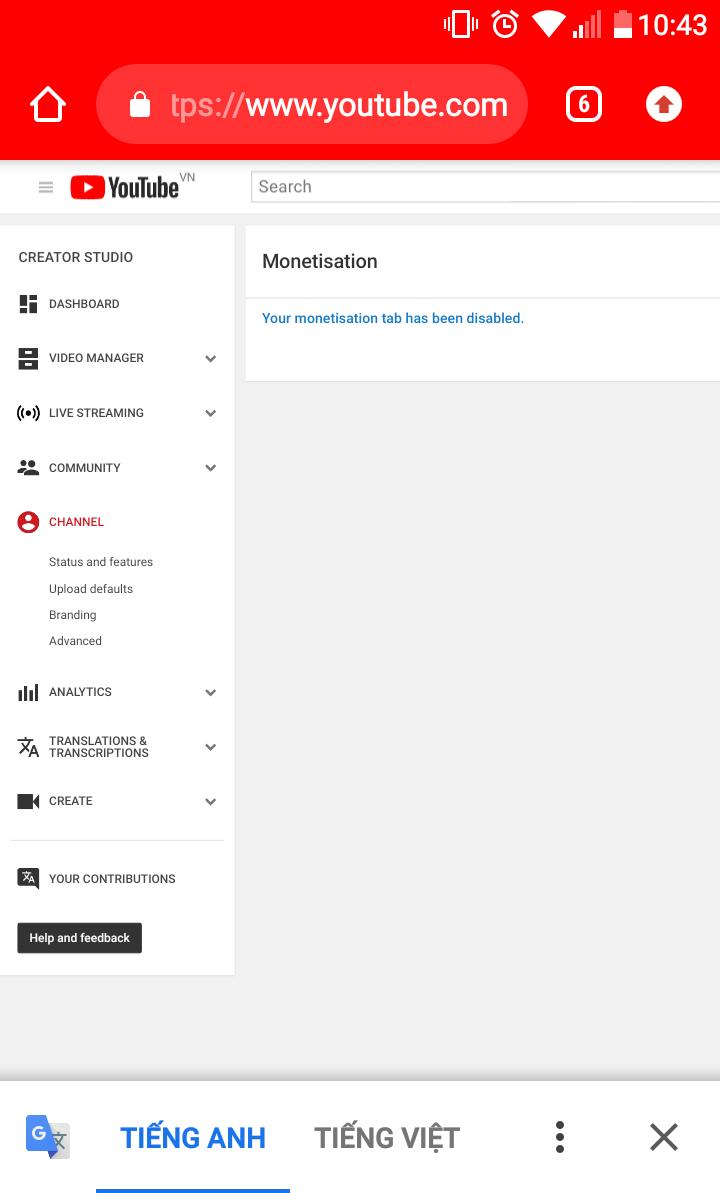
Task: Tap the Wi-Fi status icon
Action: [547, 24]
